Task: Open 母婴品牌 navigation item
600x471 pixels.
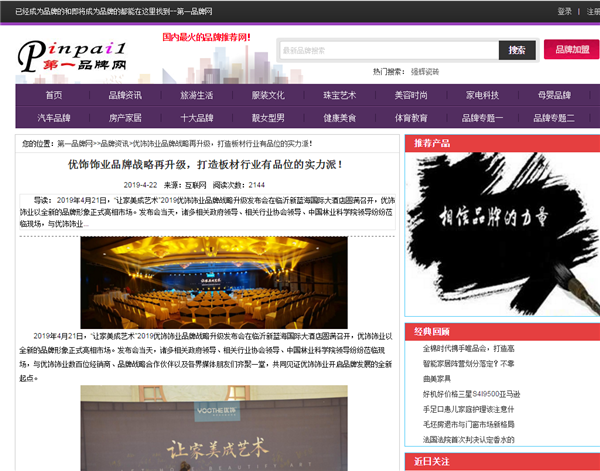Action: point(554,95)
